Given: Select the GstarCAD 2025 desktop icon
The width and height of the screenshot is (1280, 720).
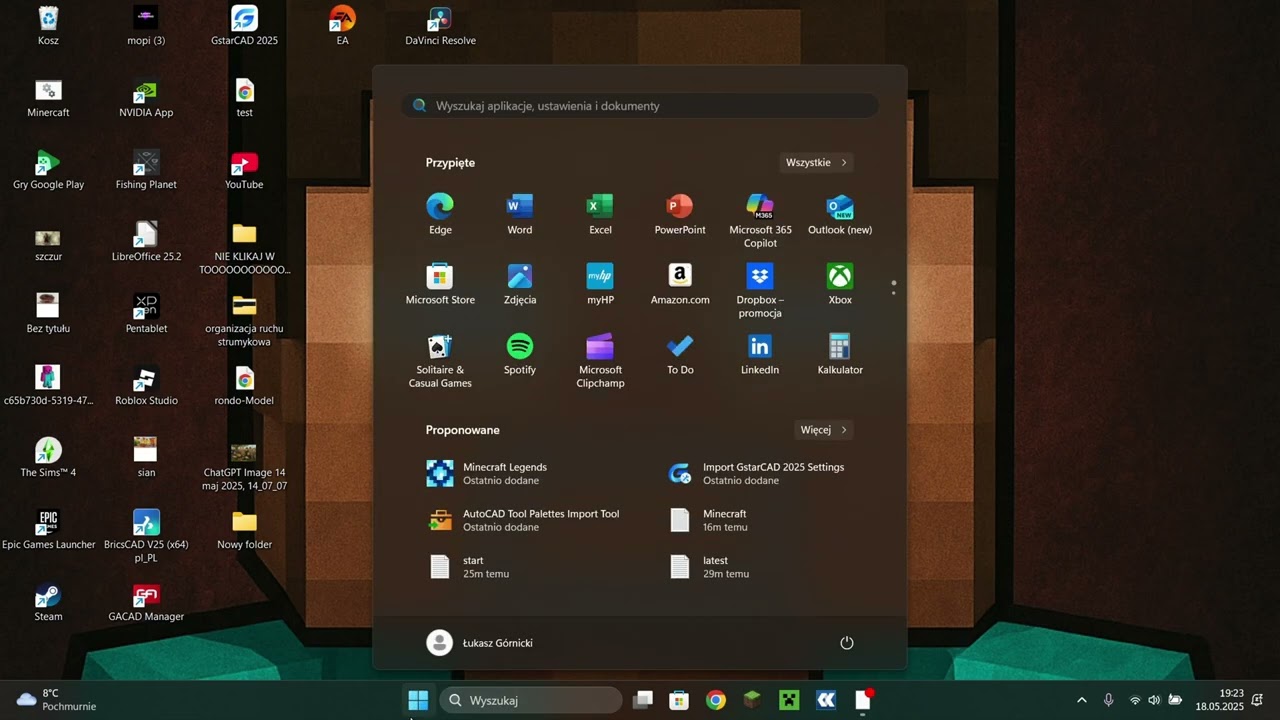Looking at the screenshot, I should click(x=244, y=27).
